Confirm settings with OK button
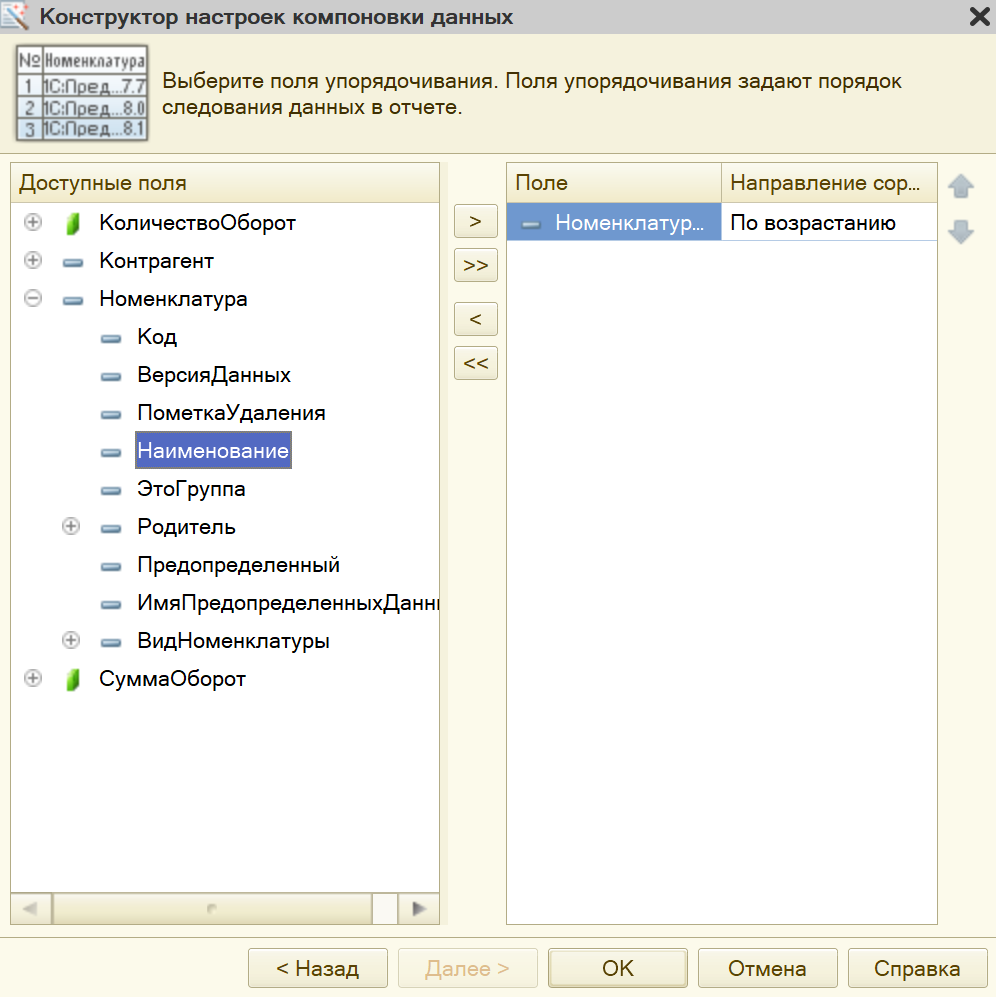 click(x=618, y=968)
